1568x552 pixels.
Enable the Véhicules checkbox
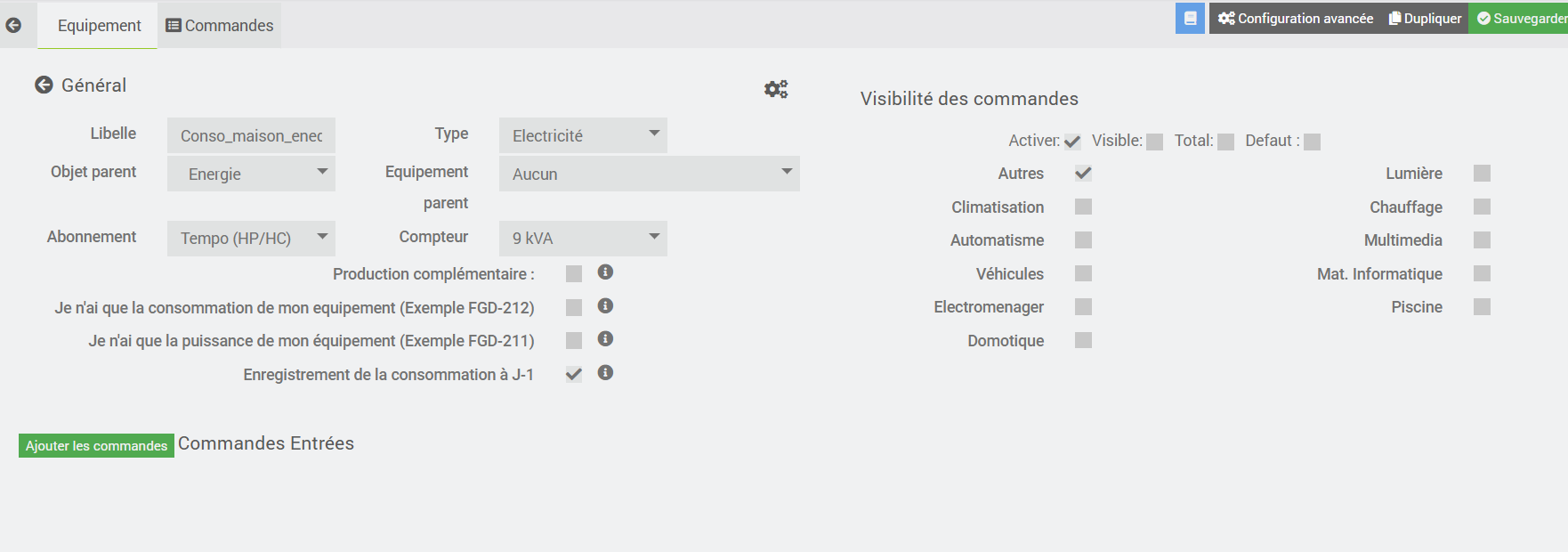tap(1083, 273)
